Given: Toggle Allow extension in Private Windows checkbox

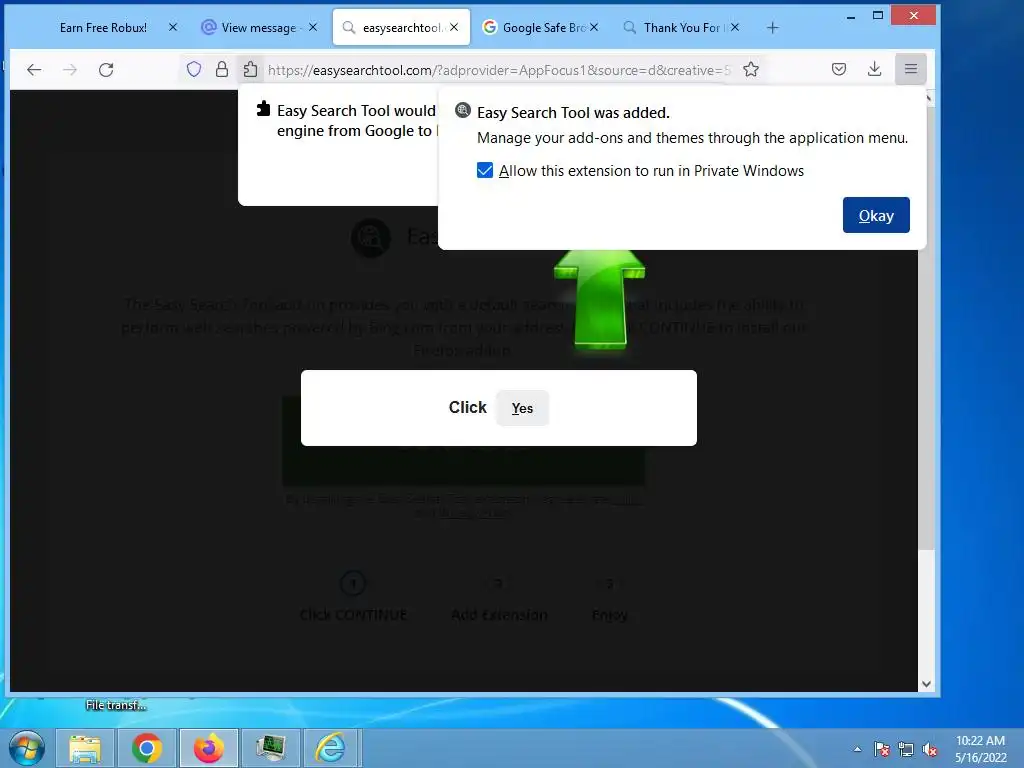Looking at the screenshot, I should point(485,170).
